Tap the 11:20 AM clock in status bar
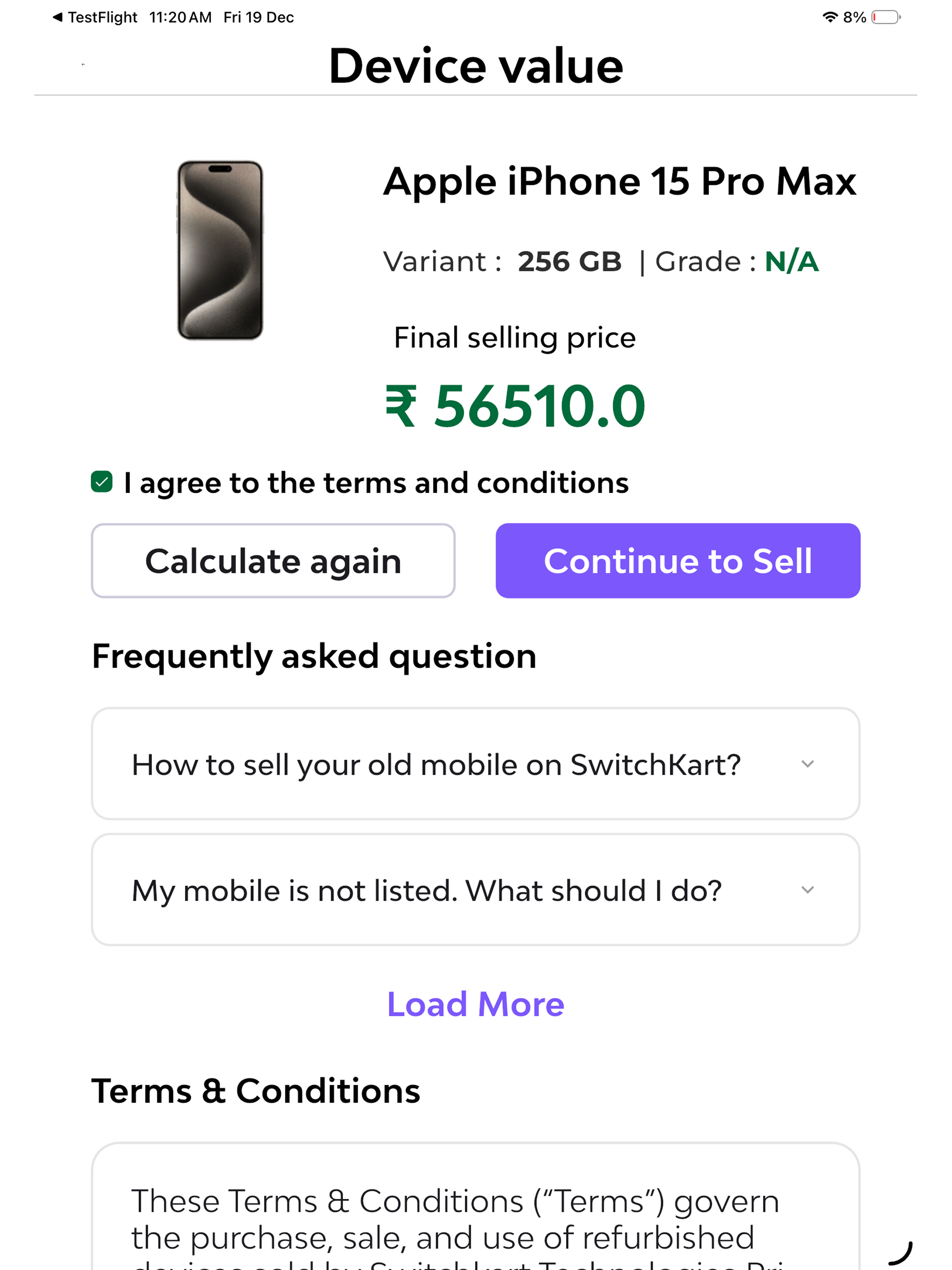This screenshot has width=952, height=1270. (x=180, y=17)
